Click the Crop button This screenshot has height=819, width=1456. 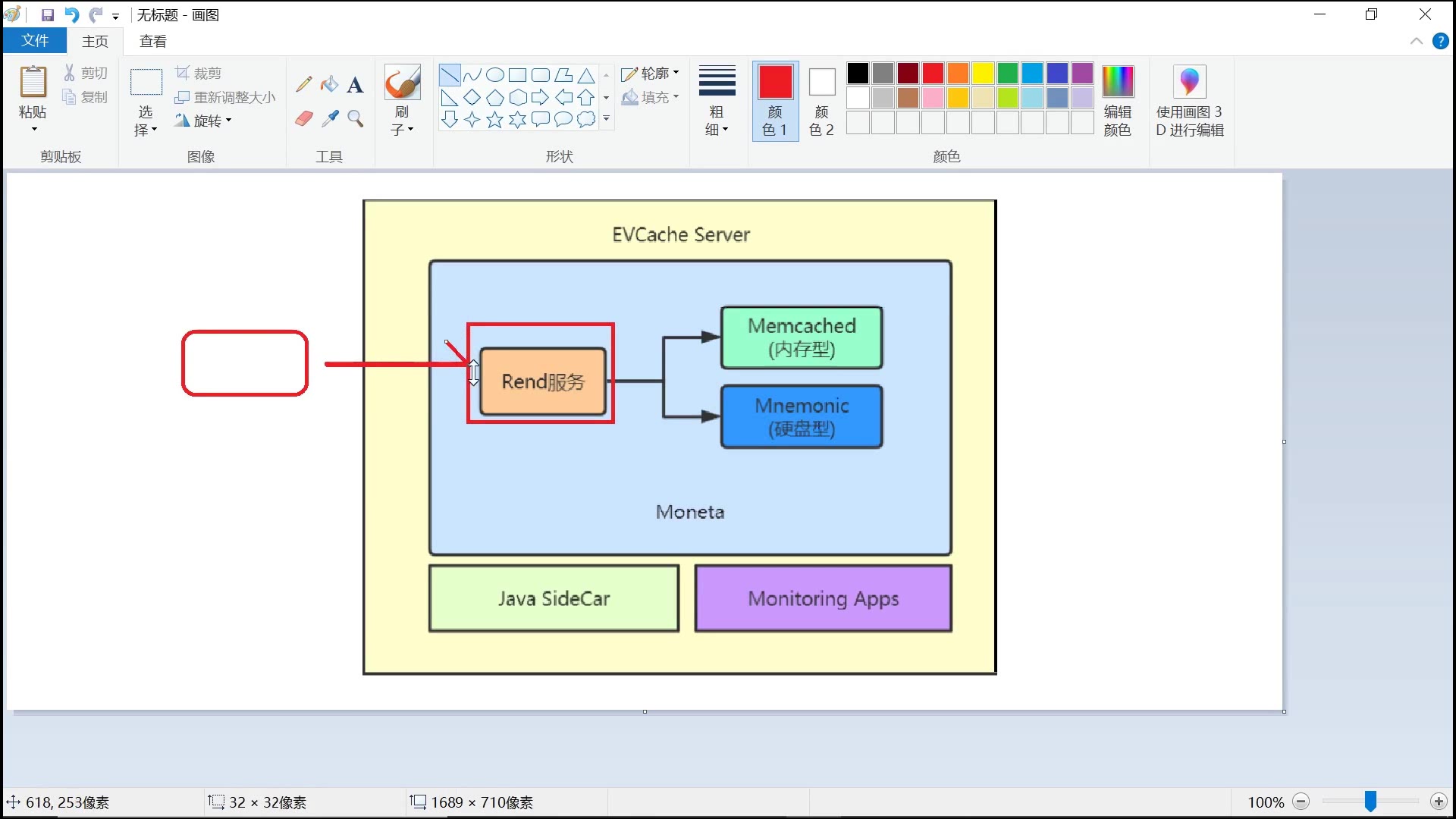[x=198, y=73]
